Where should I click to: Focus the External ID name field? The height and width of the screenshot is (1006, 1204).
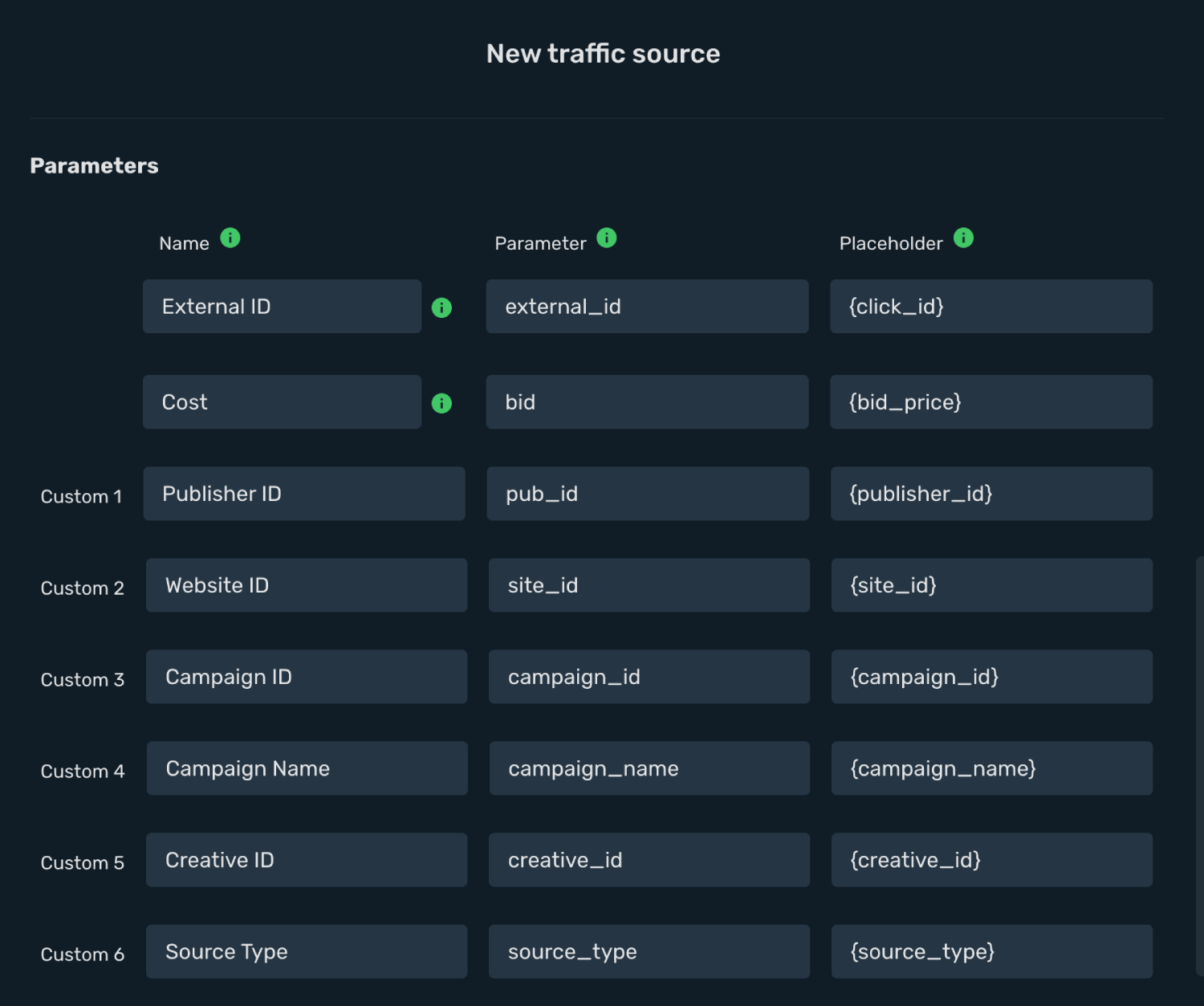point(282,306)
